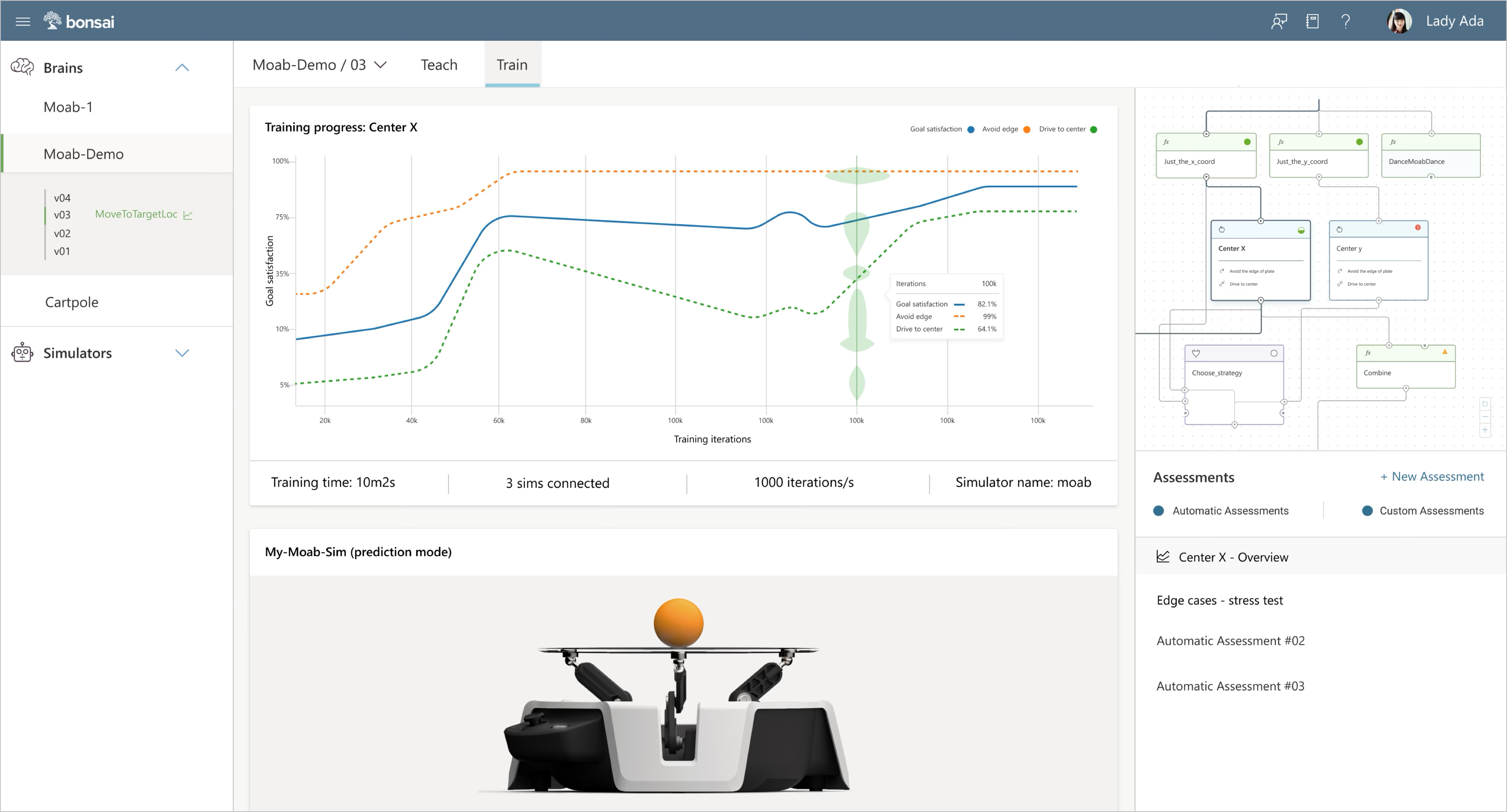Click the feedback person icon in header
The image size is (1507, 812).
coord(1279,22)
